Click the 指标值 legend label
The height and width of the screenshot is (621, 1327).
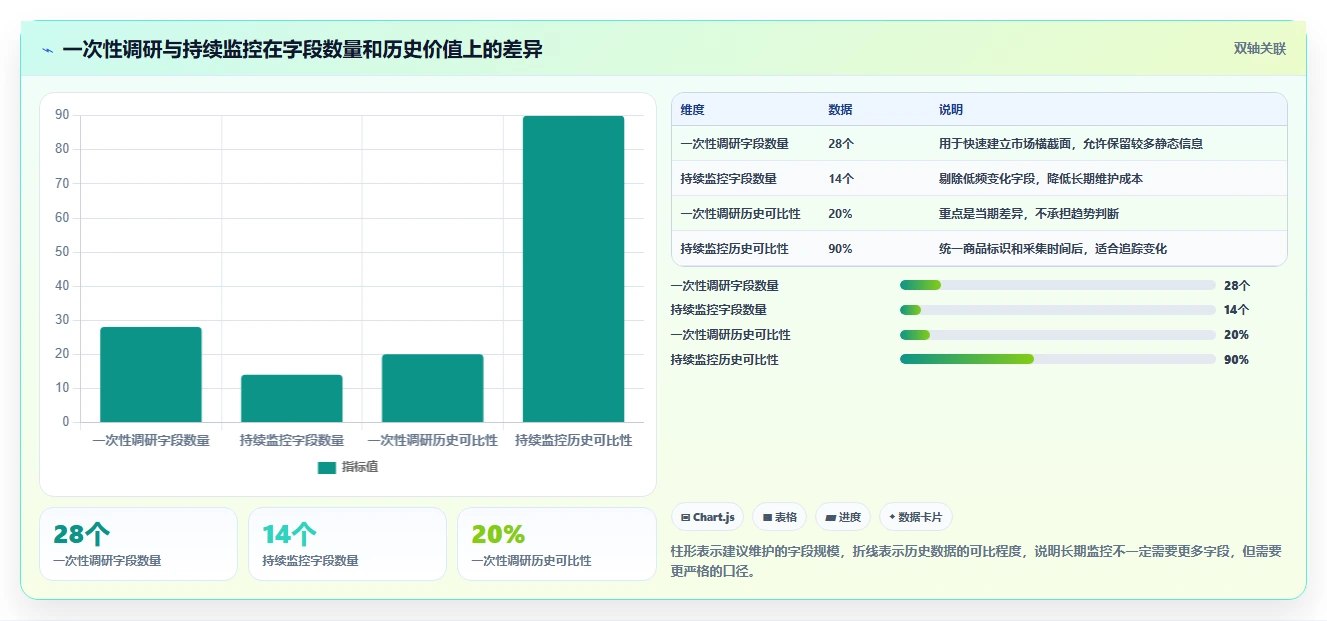tap(360, 467)
